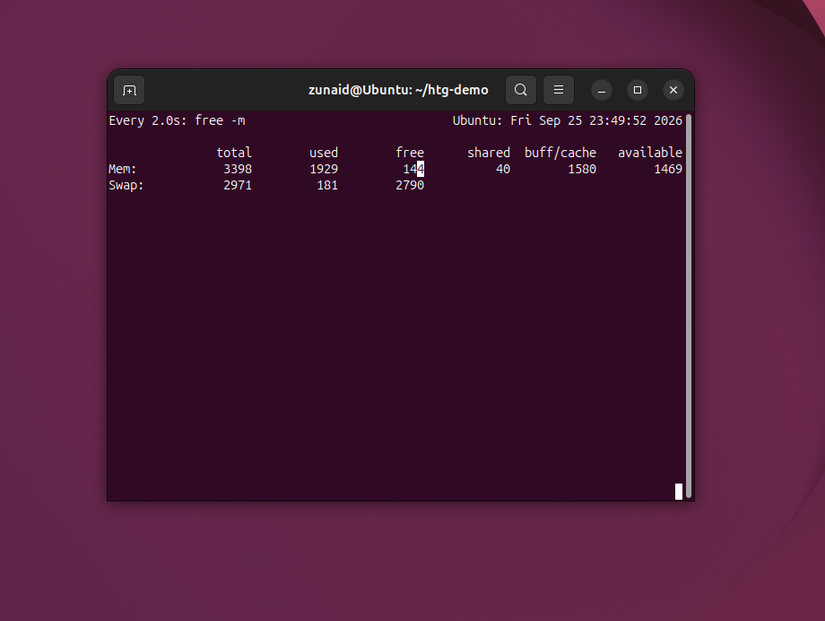
Task: Click the Mem used value 1929
Action: click(x=324, y=169)
